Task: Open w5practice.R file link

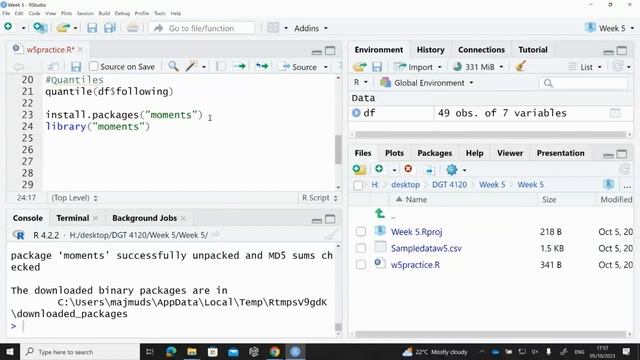Action: 415,264
